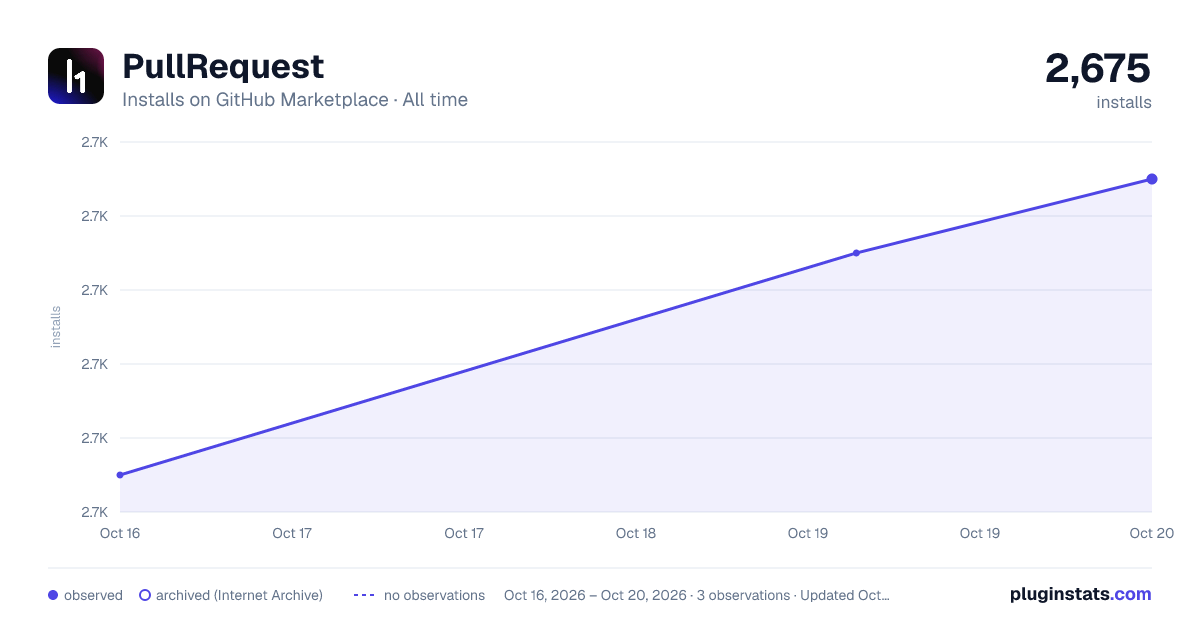Click the 2,675 installs total figure
1200x630 pixels.
click(1098, 69)
